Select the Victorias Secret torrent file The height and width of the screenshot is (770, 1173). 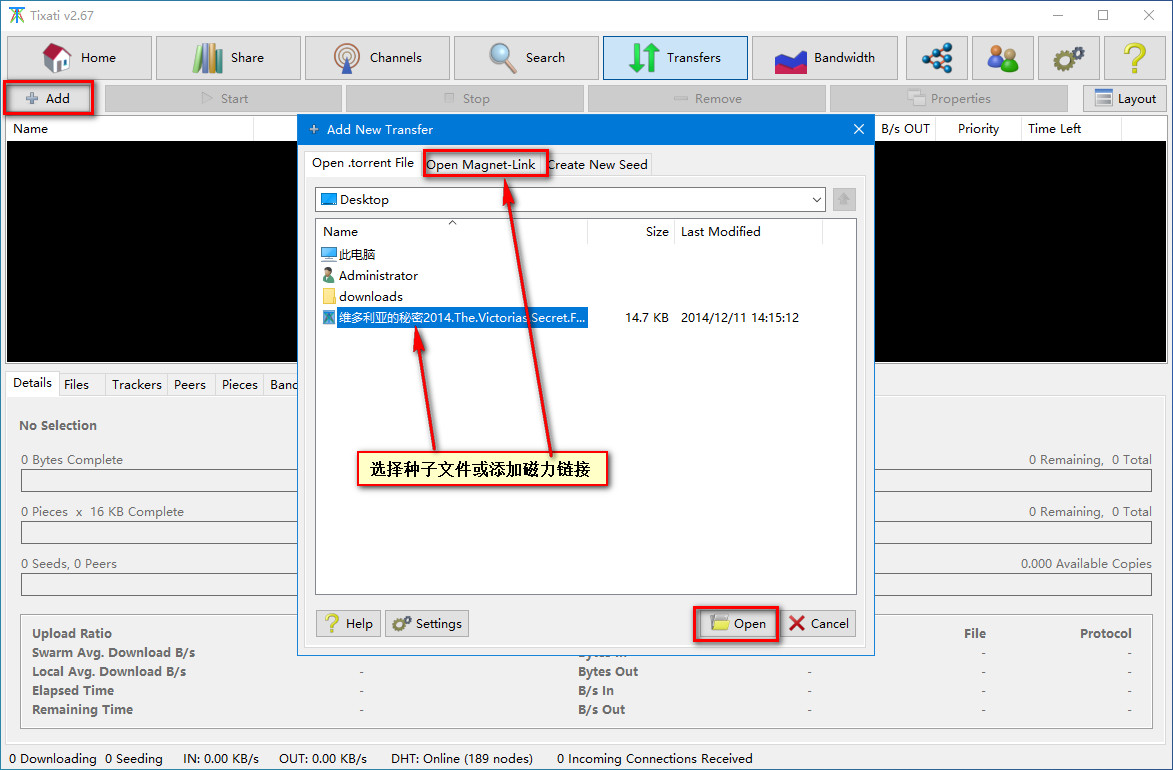454,317
